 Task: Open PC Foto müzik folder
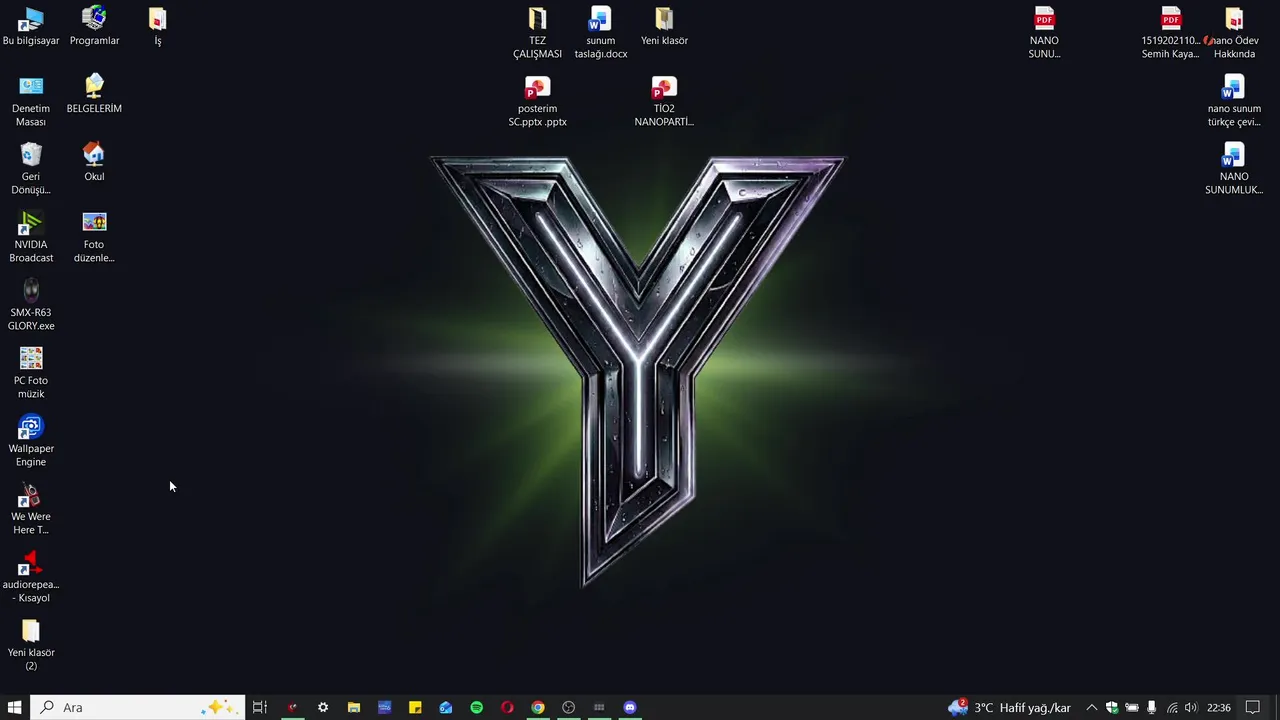(x=31, y=373)
